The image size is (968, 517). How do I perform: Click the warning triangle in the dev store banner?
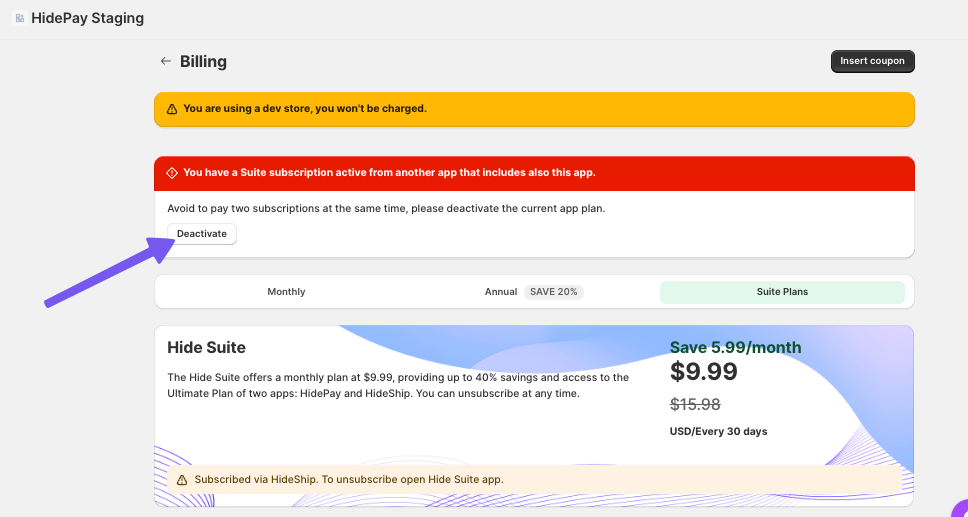pyautogui.click(x=172, y=109)
